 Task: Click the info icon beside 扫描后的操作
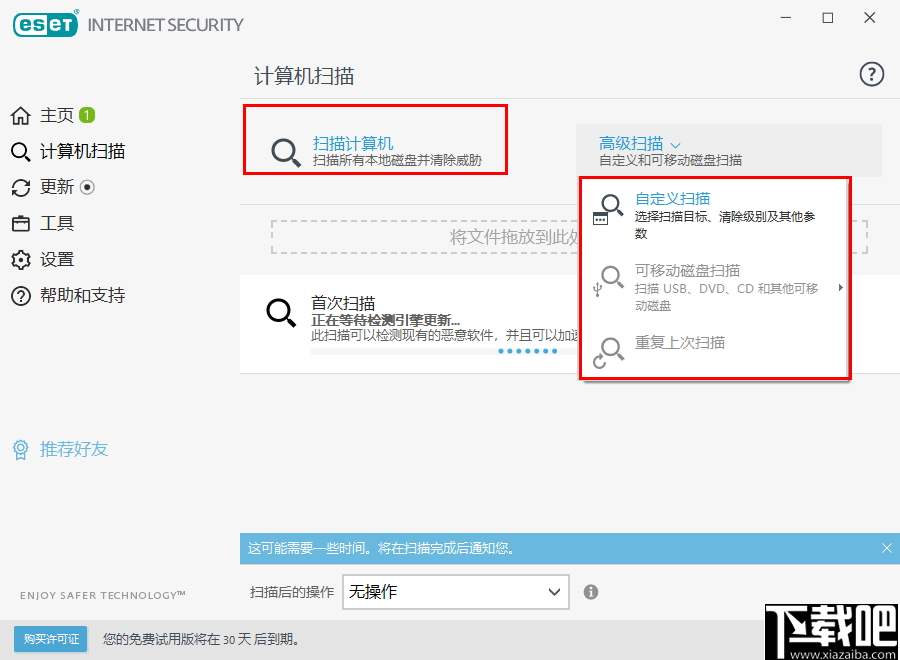(x=590, y=592)
